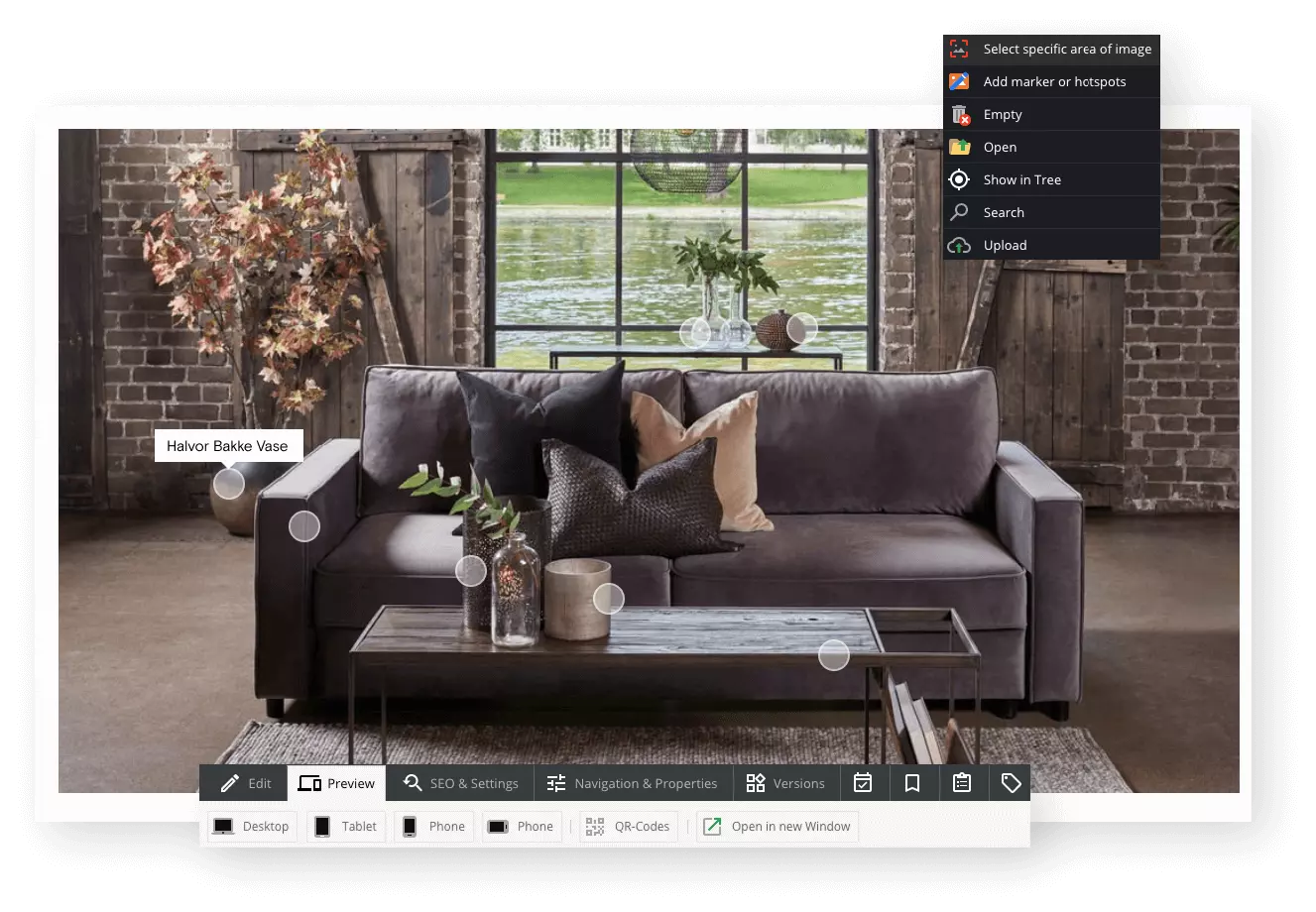Select Add marker or hotspots

(1051, 81)
